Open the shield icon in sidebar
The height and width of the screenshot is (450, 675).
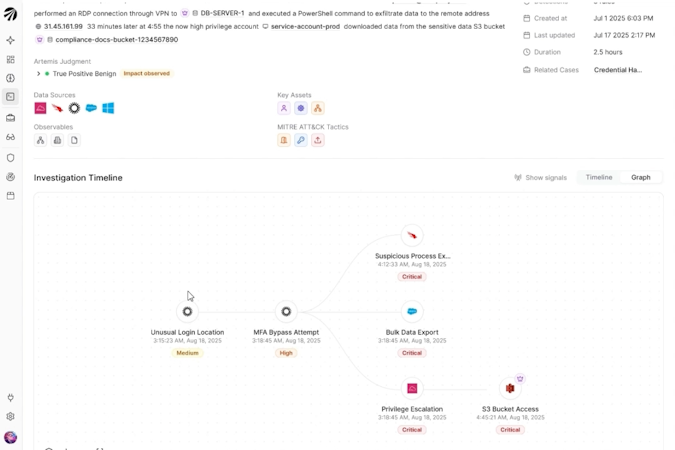pos(11,158)
